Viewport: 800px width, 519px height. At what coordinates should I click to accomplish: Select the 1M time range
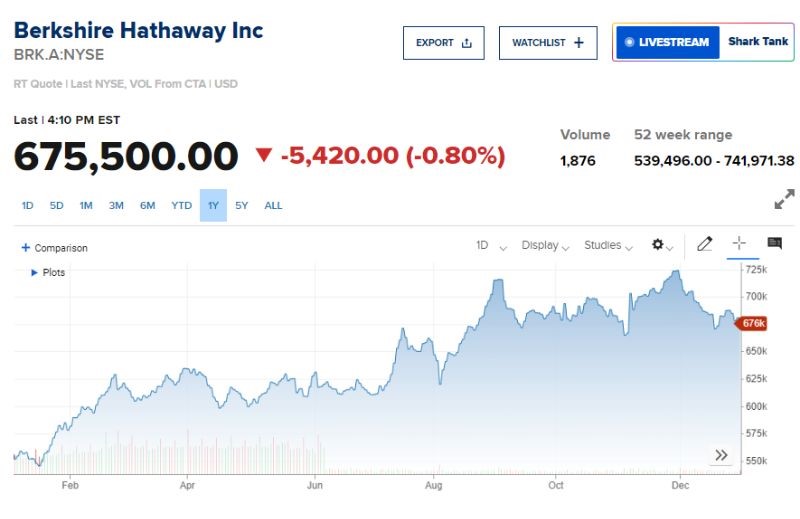point(86,206)
